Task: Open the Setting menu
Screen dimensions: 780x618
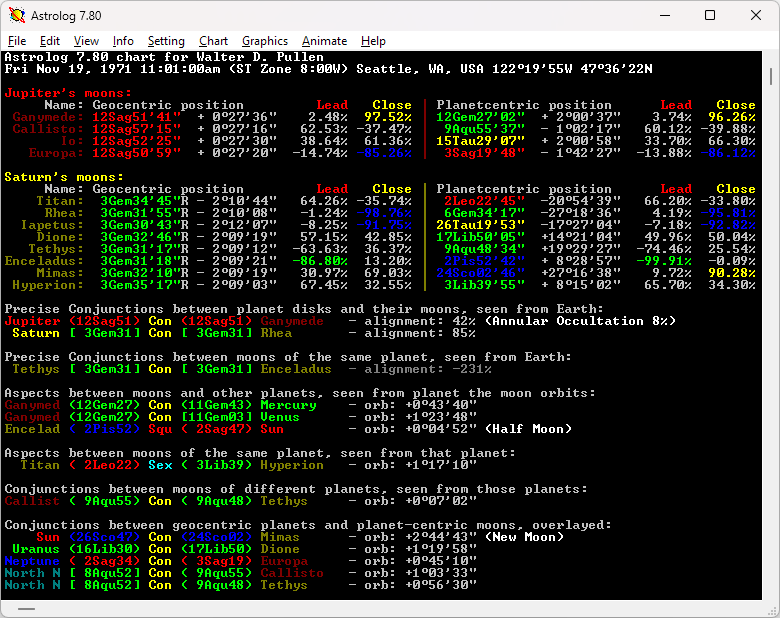Action: coord(166,41)
